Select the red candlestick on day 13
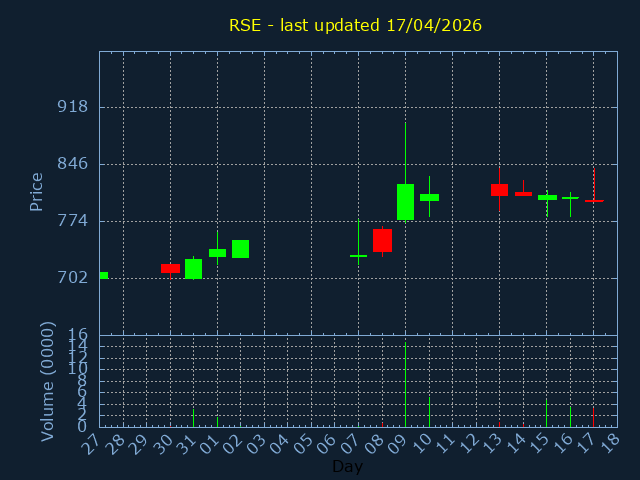The image size is (640, 480). coord(499,190)
